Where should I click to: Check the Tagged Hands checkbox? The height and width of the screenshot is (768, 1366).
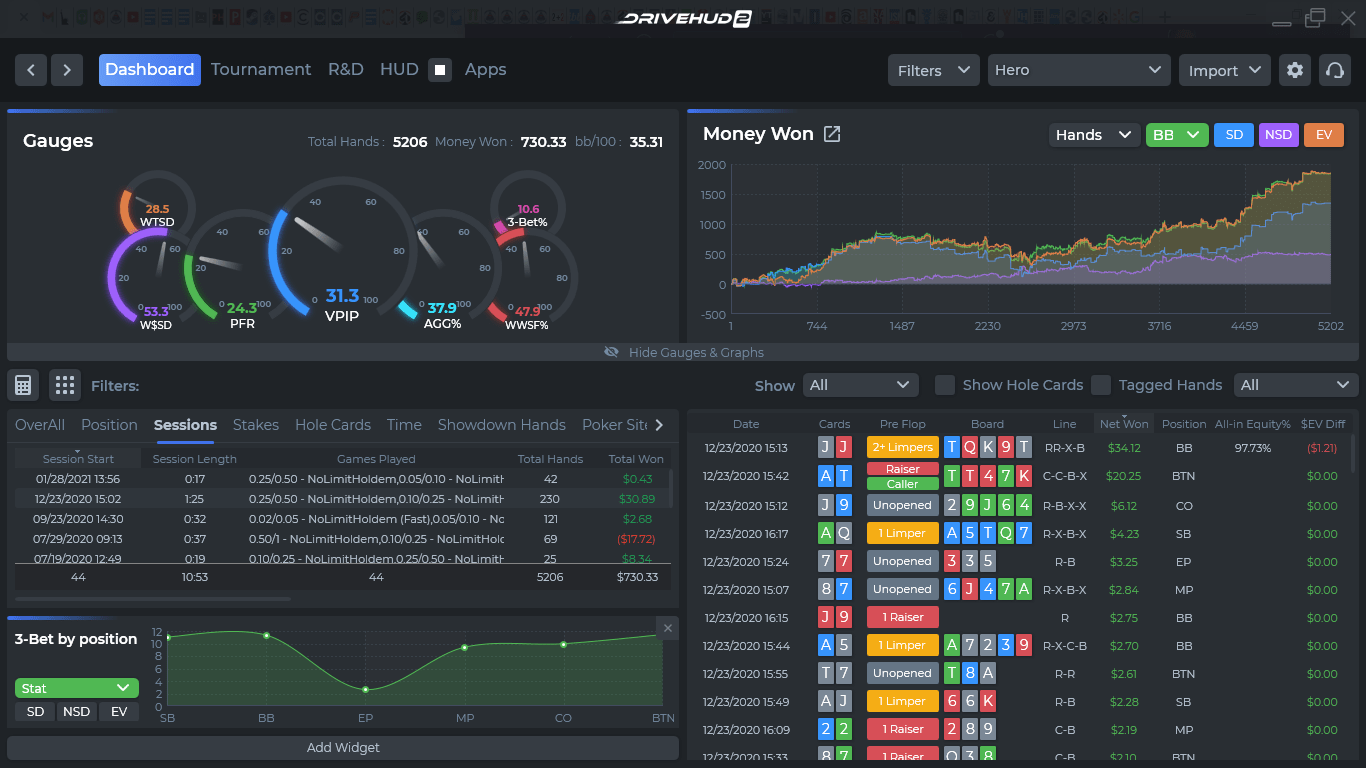tap(1101, 384)
